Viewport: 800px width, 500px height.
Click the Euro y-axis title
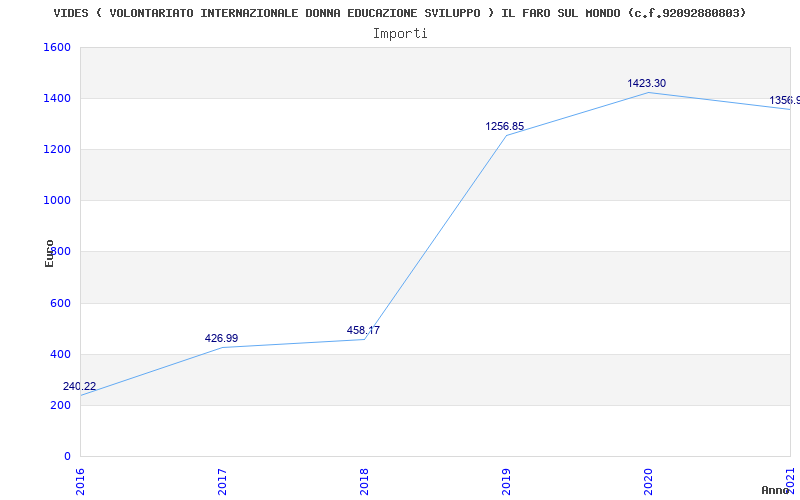click(x=49, y=253)
